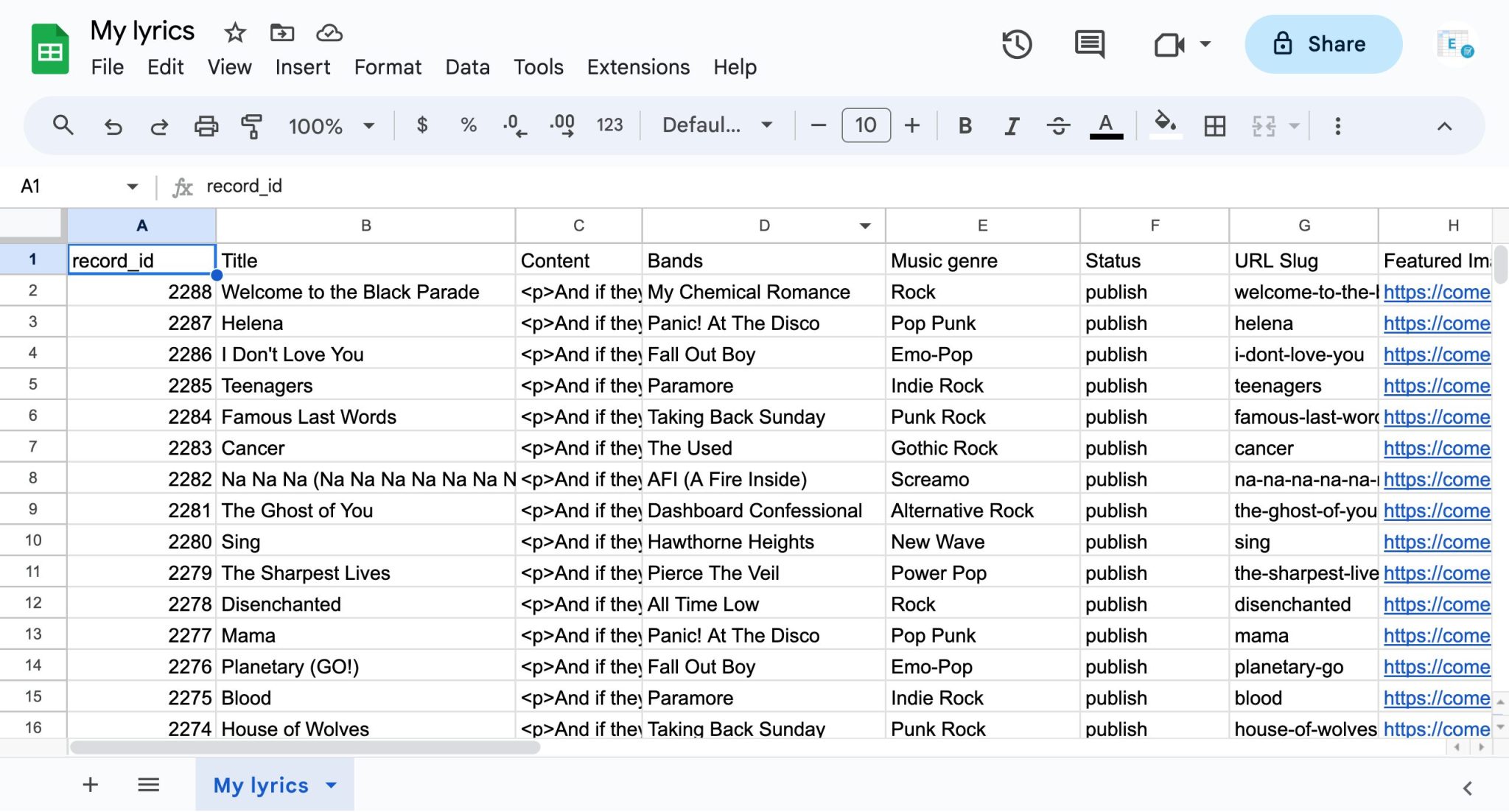This screenshot has height=812, width=1509.
Task: Add a new sheet with the plus icon
Action: click(x=90, y=784)
